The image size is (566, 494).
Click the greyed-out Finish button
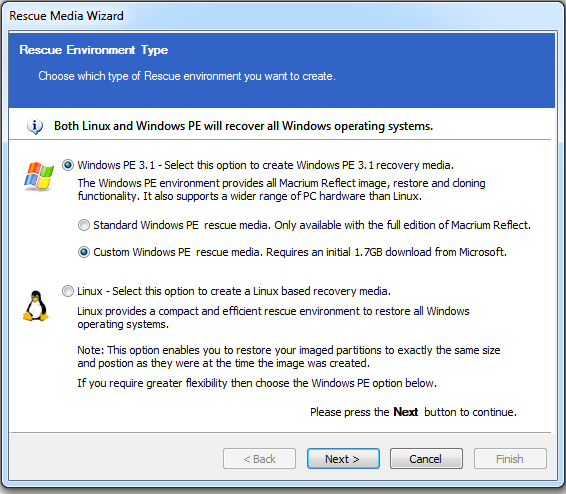[x=510, y=459]
